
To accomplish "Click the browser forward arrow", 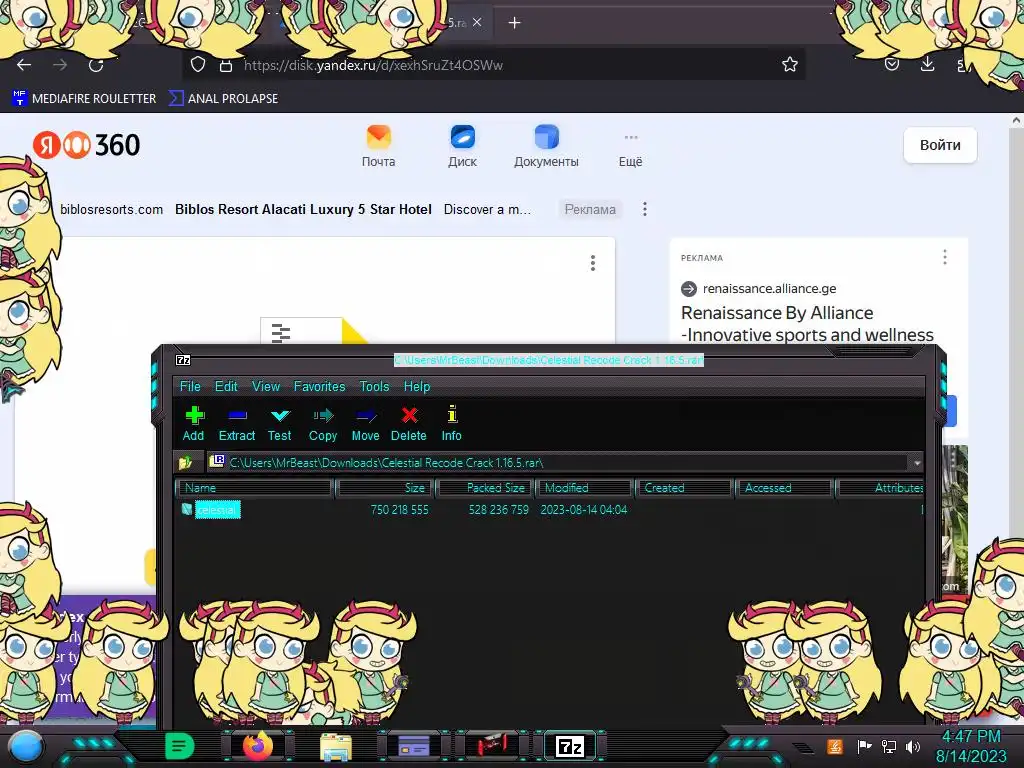I will 60,65.
